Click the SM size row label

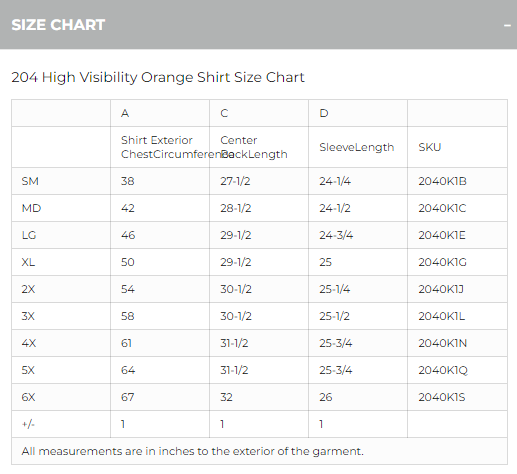click(61, 181)
